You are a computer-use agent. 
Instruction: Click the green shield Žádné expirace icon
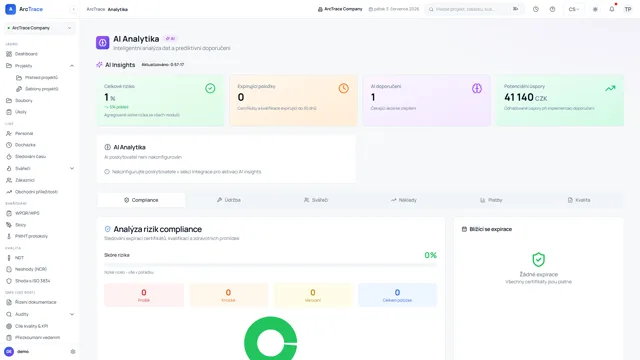click(x=538, y=260)
